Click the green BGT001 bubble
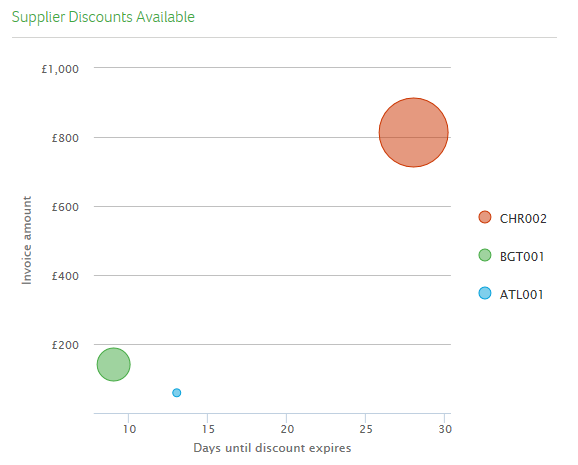This screenshot has width=578, height=465. 114,364
